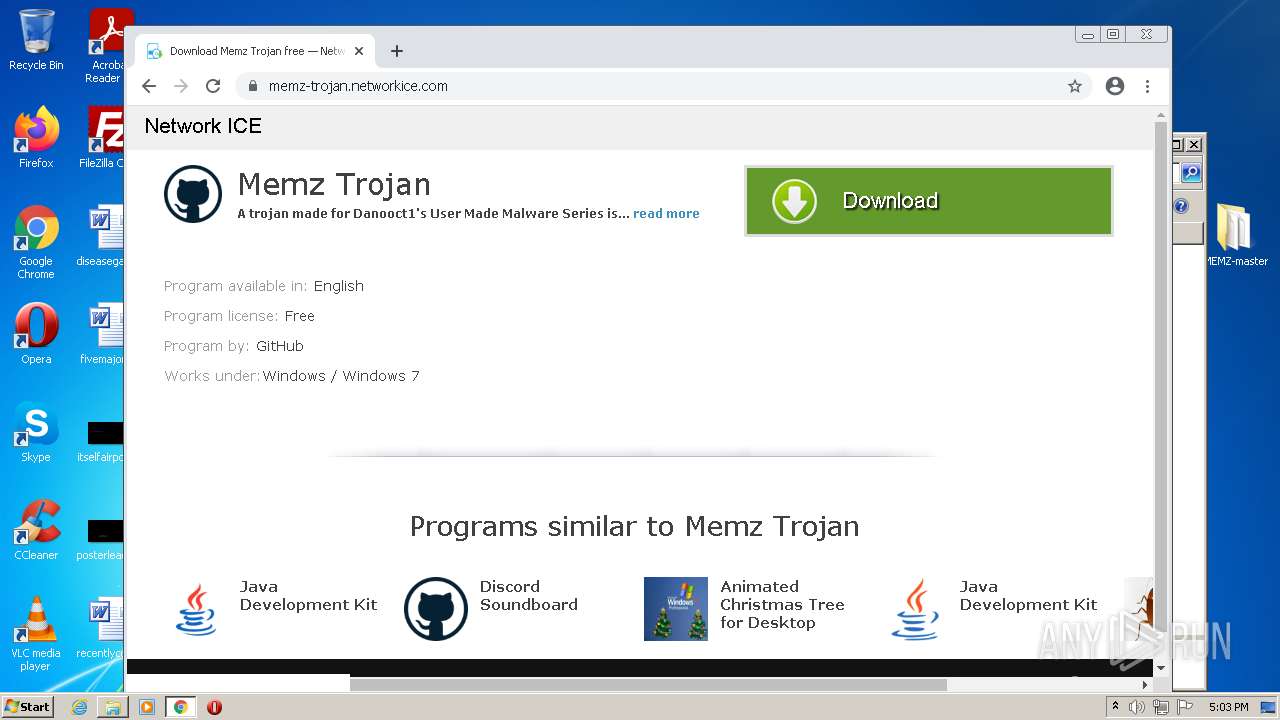1280x720 pixels.
Task: Click the Opera icon in taskbar
Action: tap(214, 707)
